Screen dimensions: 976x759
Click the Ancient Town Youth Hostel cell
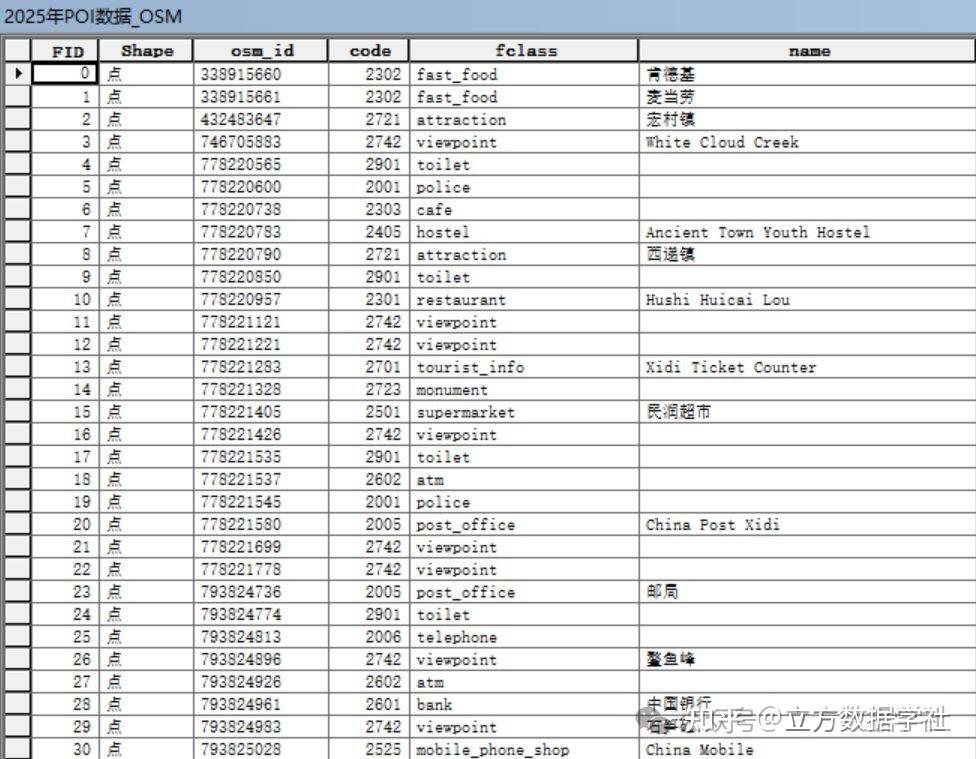click(757, 232)
